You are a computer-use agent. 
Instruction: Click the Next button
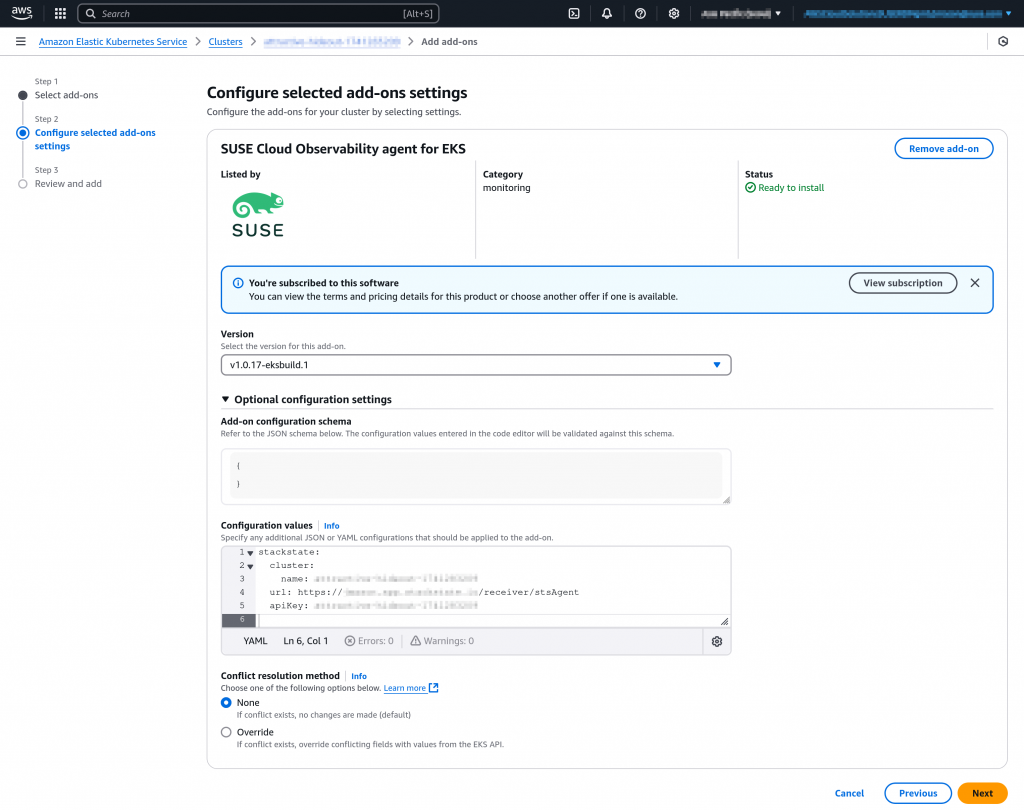[982, 793]
